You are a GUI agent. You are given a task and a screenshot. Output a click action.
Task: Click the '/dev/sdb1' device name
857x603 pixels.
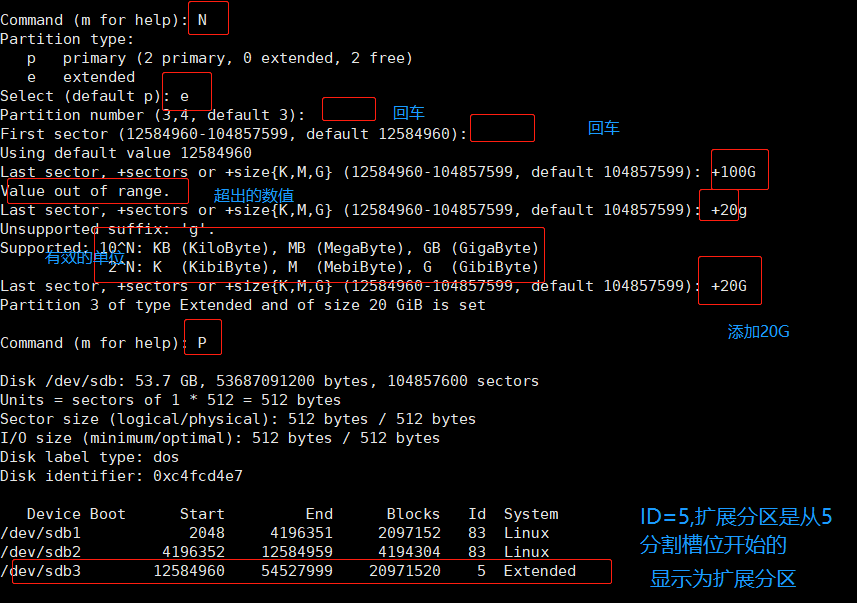tap(40, 533)
